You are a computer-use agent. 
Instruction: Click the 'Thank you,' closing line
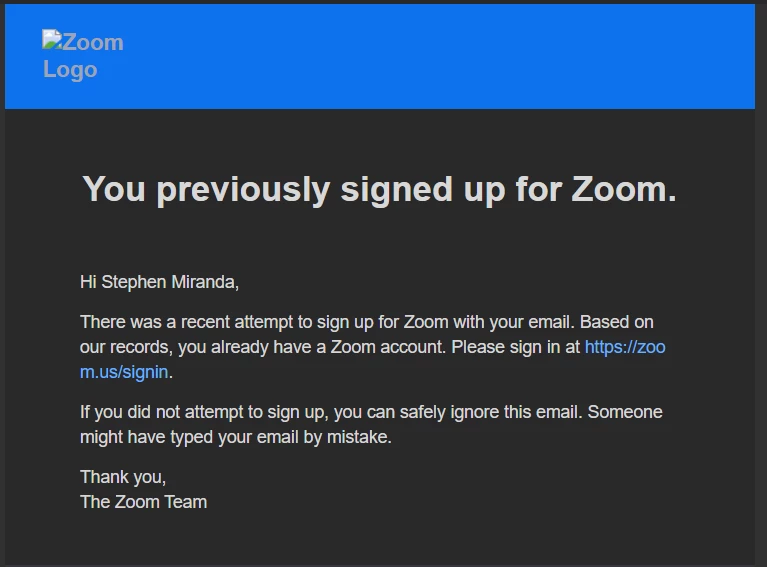[x=123, y=477]
